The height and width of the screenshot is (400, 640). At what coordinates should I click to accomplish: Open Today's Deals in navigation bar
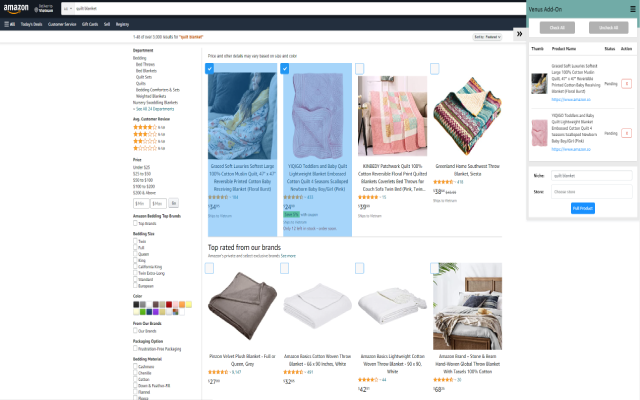coord(31,24)
